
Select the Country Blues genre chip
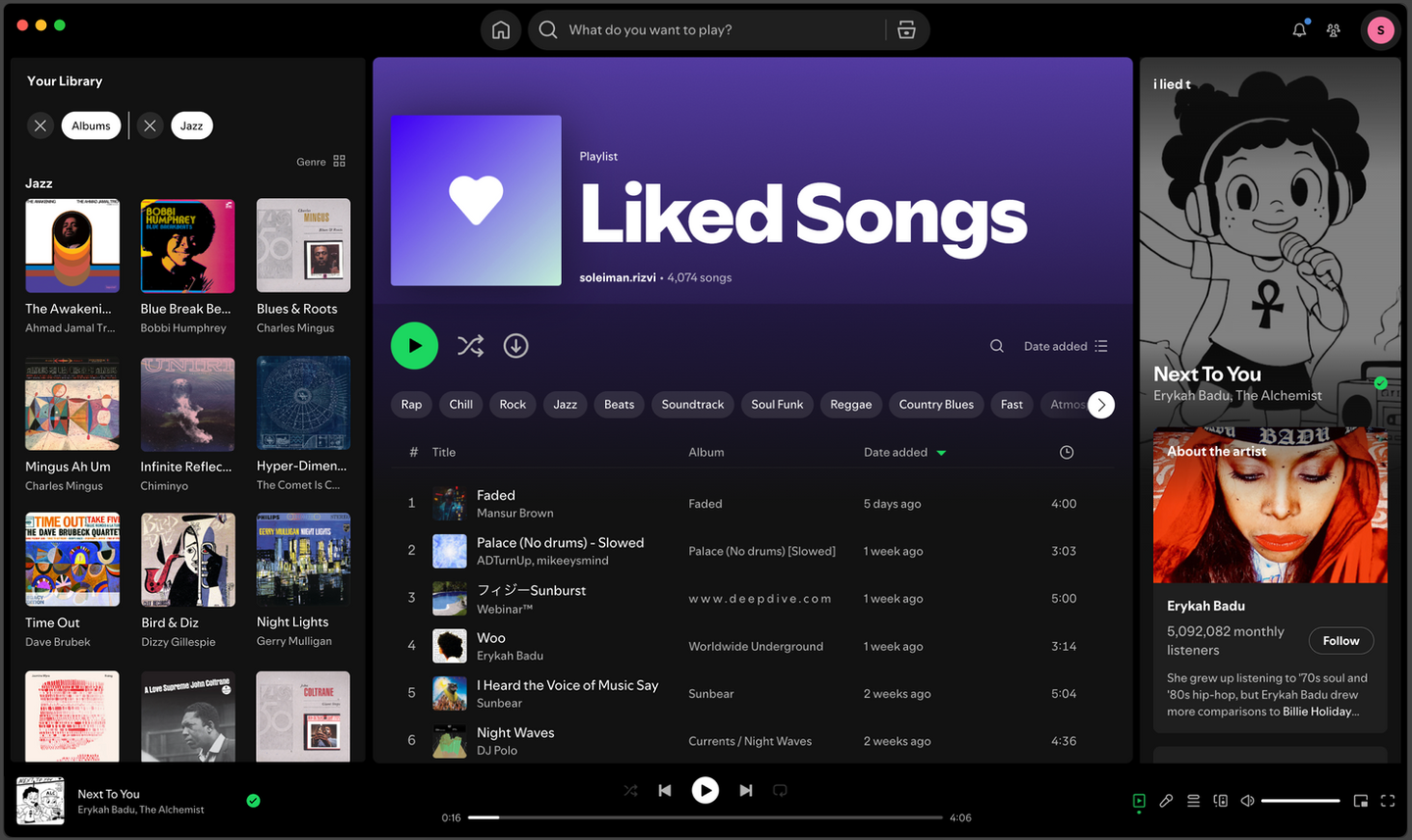tap(936, 404)
